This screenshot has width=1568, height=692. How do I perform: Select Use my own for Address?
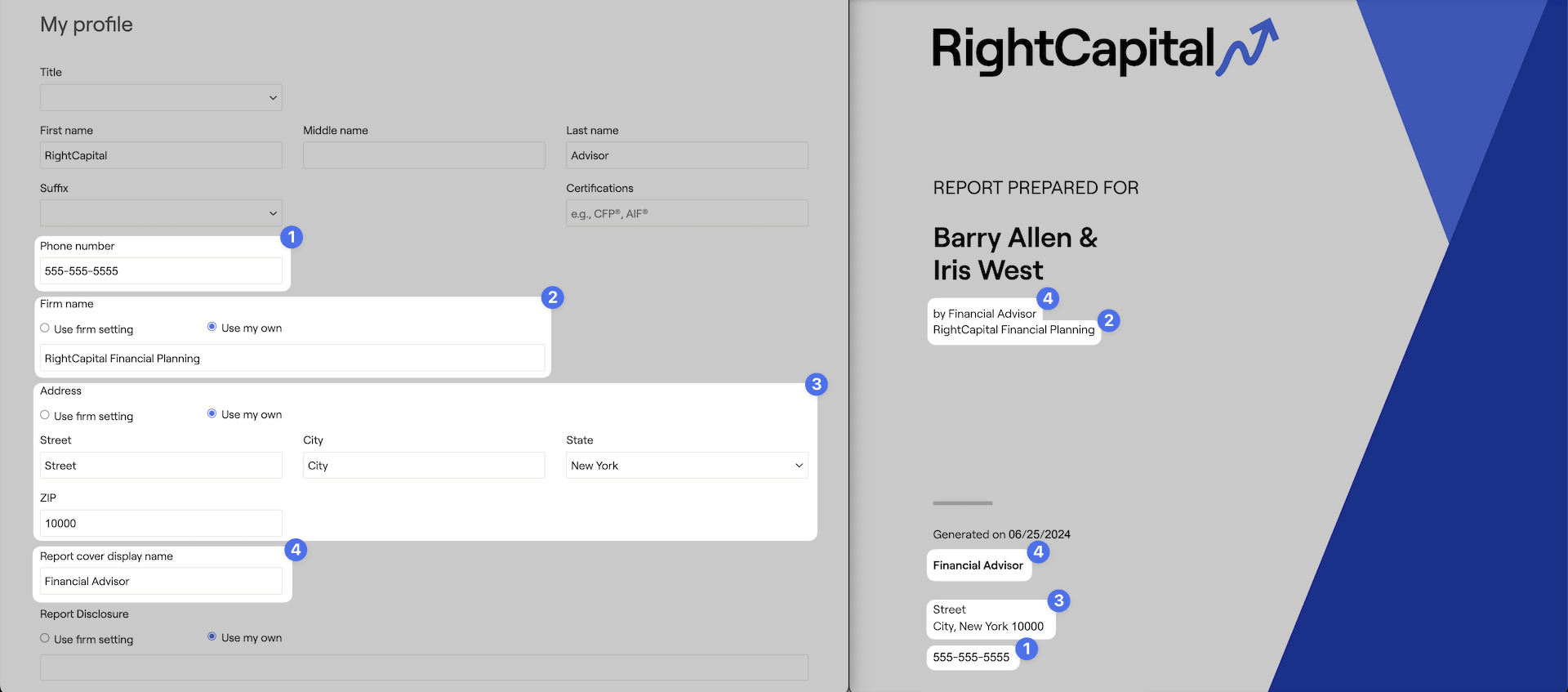(x=212, y=413)
